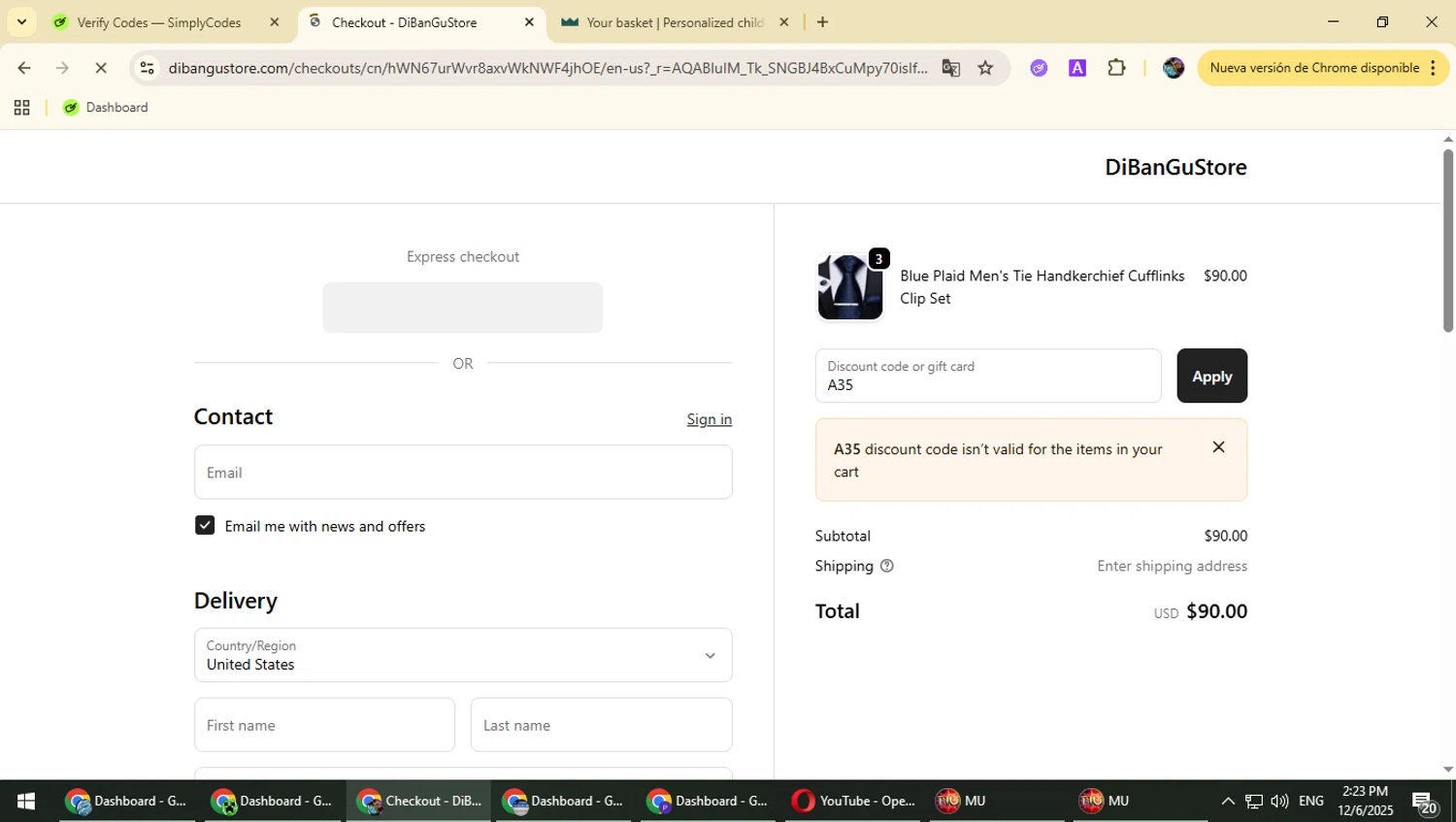The image size is (1456, 822).
Task: Close the Verify Codes tab
Action: tap(275, 22)
